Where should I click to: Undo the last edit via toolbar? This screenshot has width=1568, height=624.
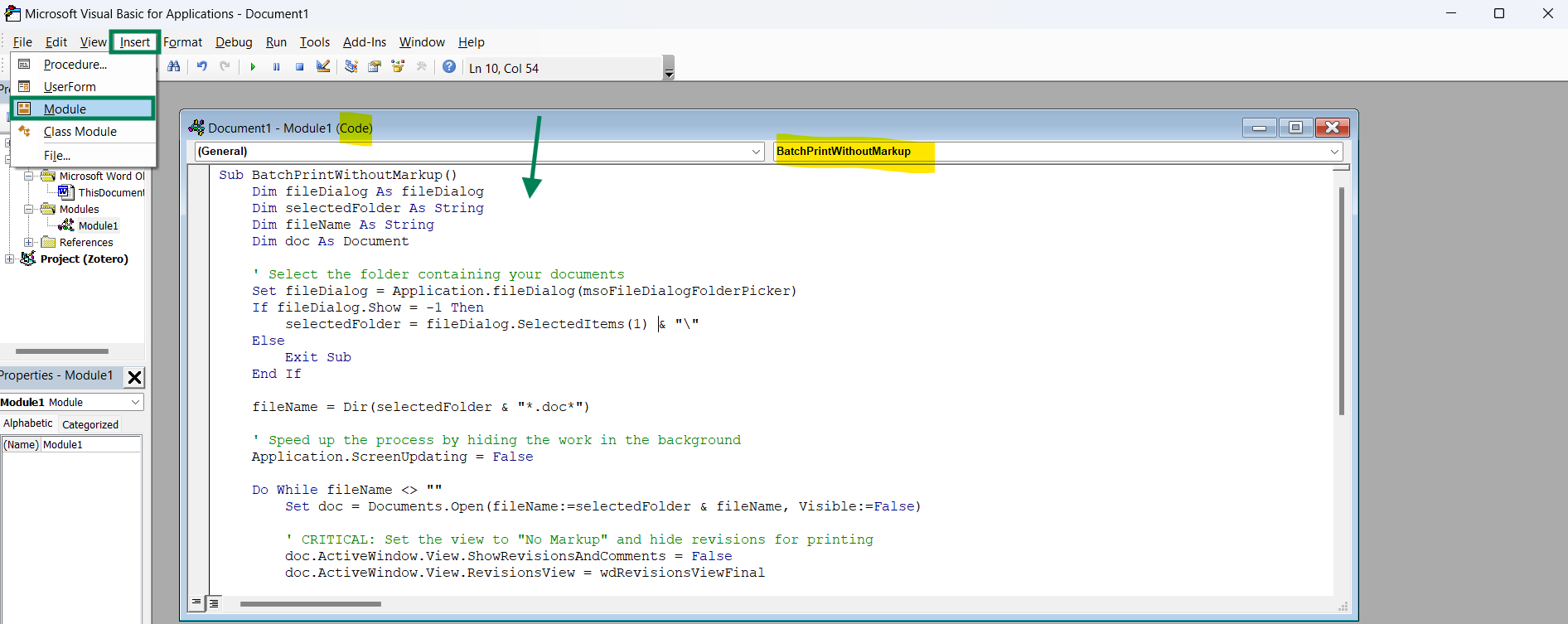(201, 67)
